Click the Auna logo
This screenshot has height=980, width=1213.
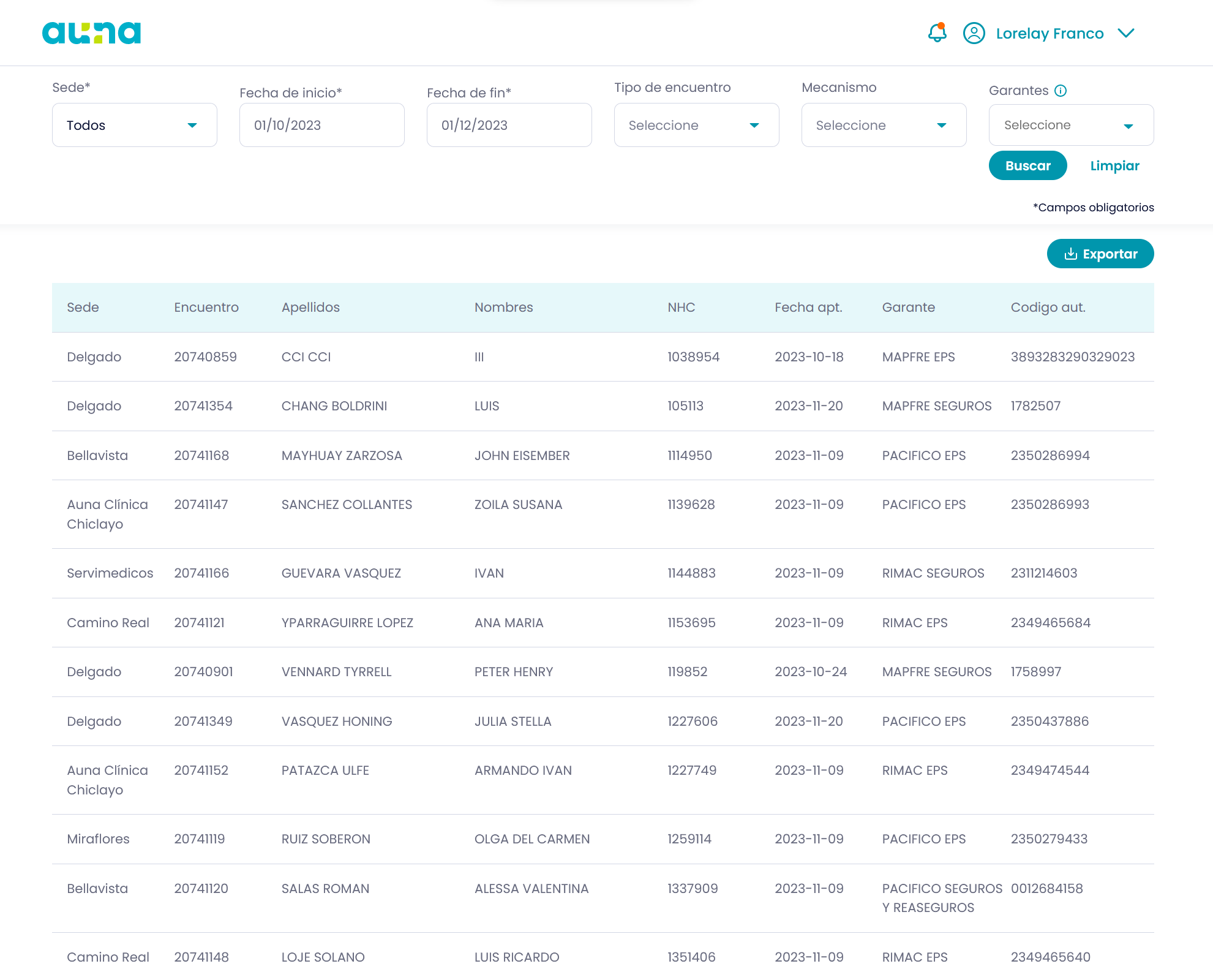(x=91, y=33)
